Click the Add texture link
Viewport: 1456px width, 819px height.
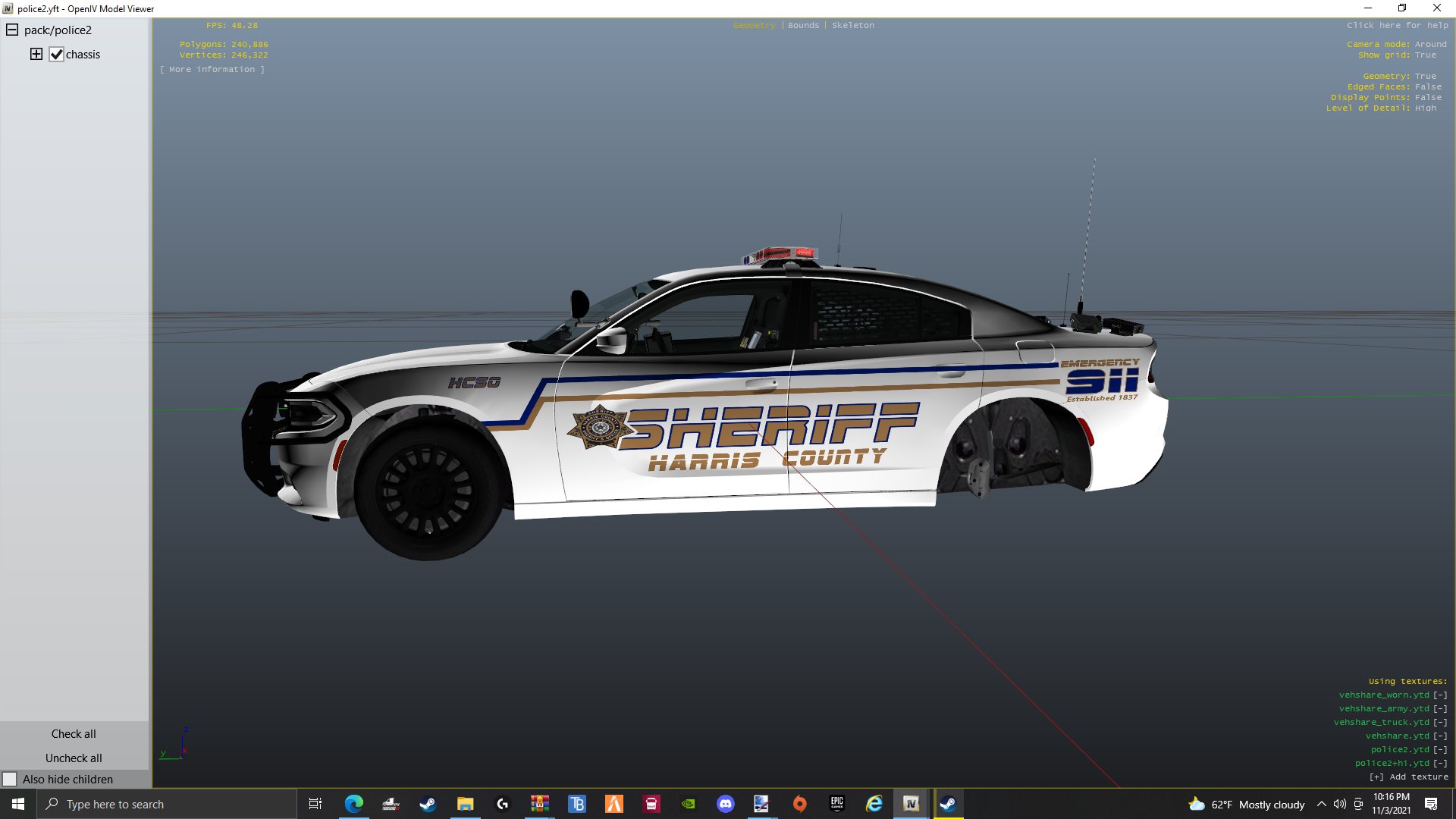coord(1408,777)
